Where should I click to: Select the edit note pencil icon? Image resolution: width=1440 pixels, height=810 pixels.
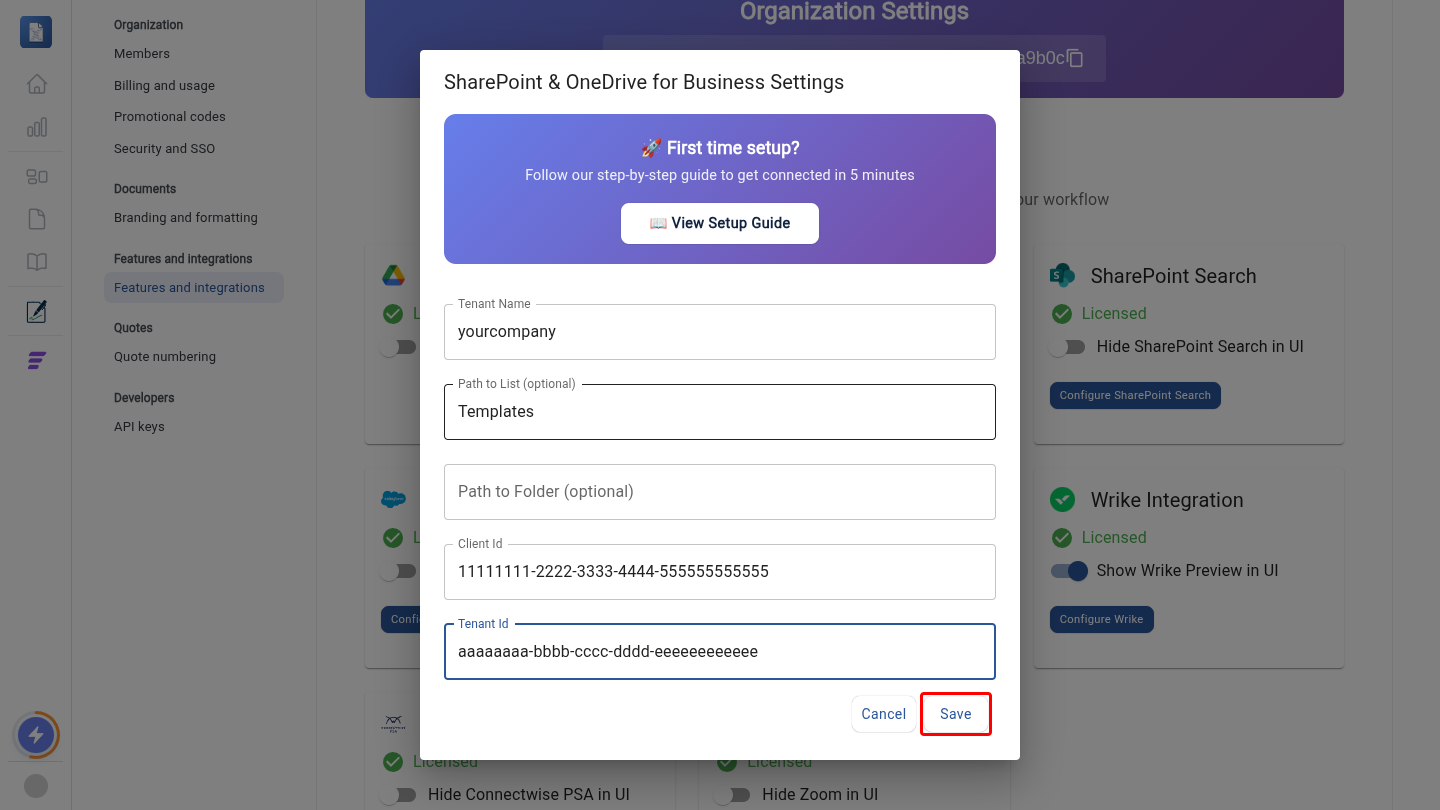click(x=36, y=312)
